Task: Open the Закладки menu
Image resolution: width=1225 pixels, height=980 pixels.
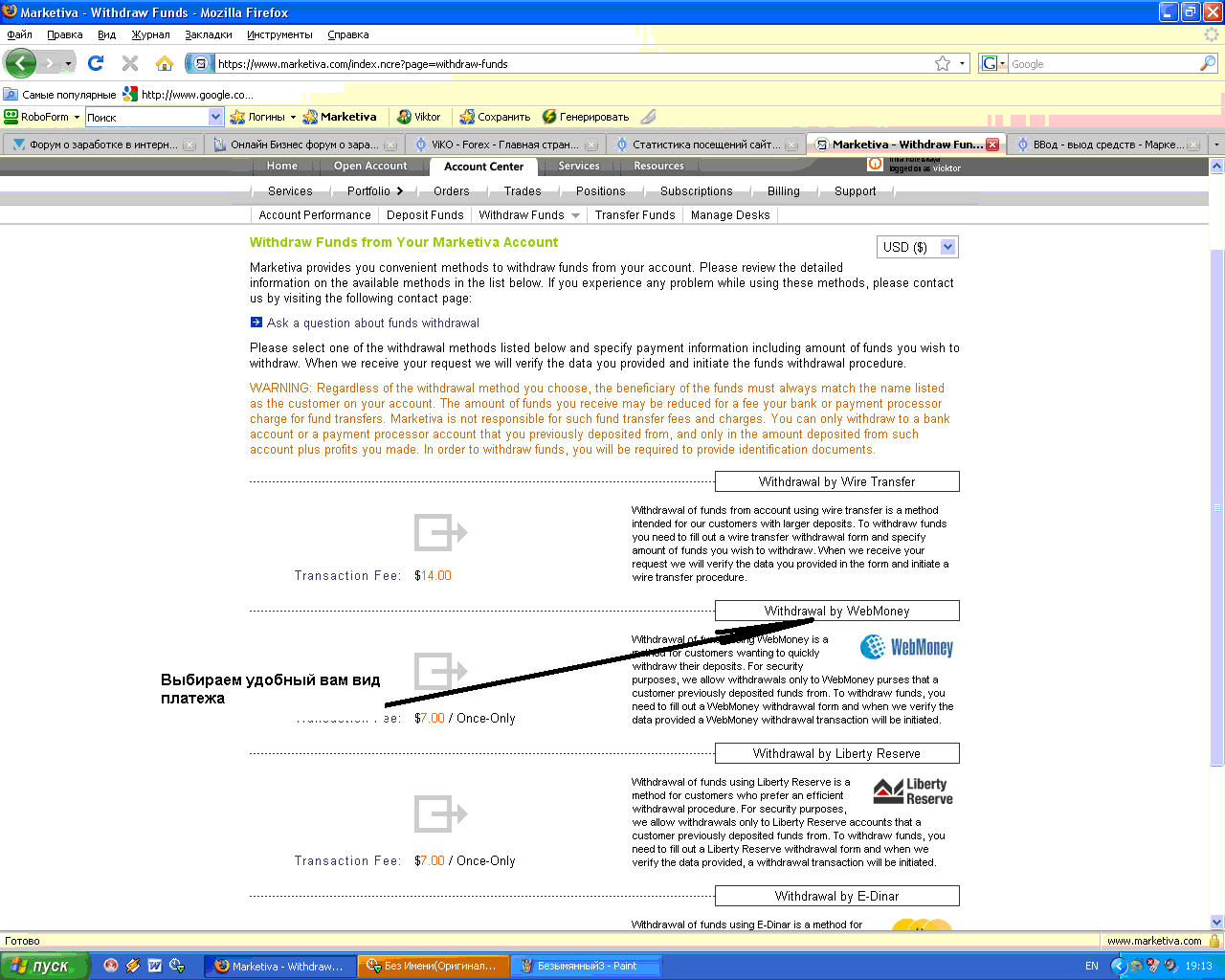Action: 209,34
